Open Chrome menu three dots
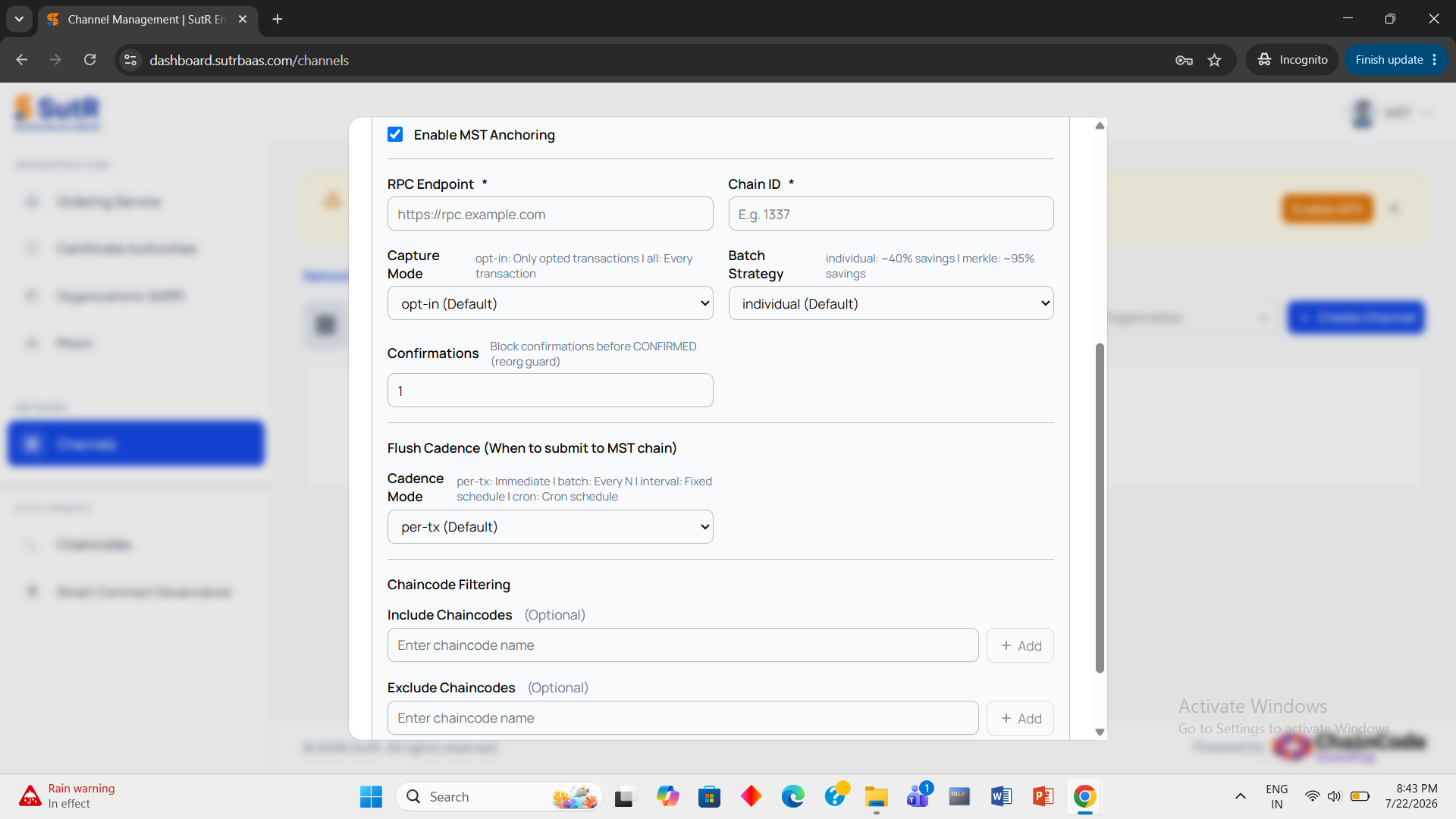 click(x=1435, y=60)
